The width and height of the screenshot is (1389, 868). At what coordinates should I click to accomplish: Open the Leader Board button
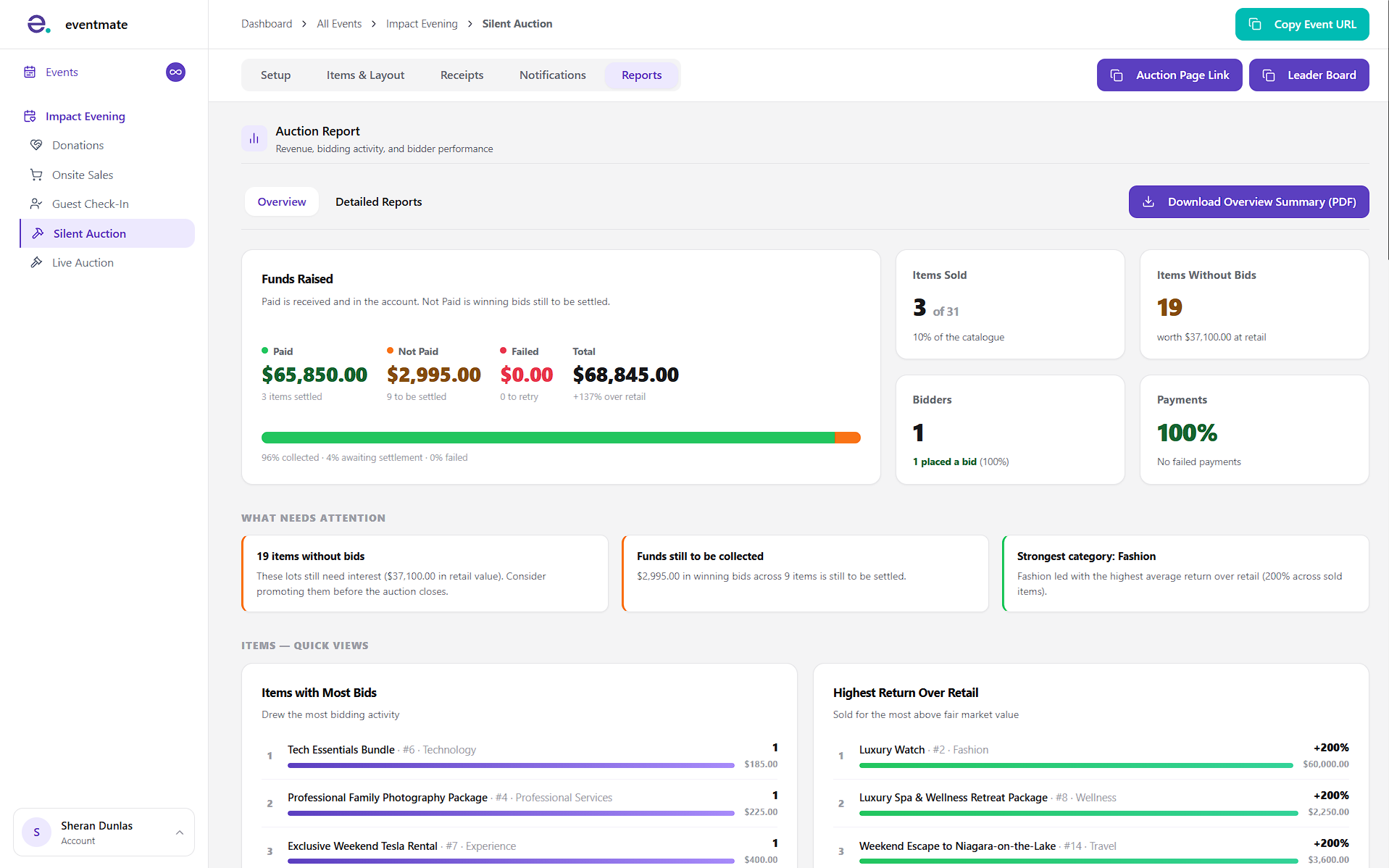1309,75
